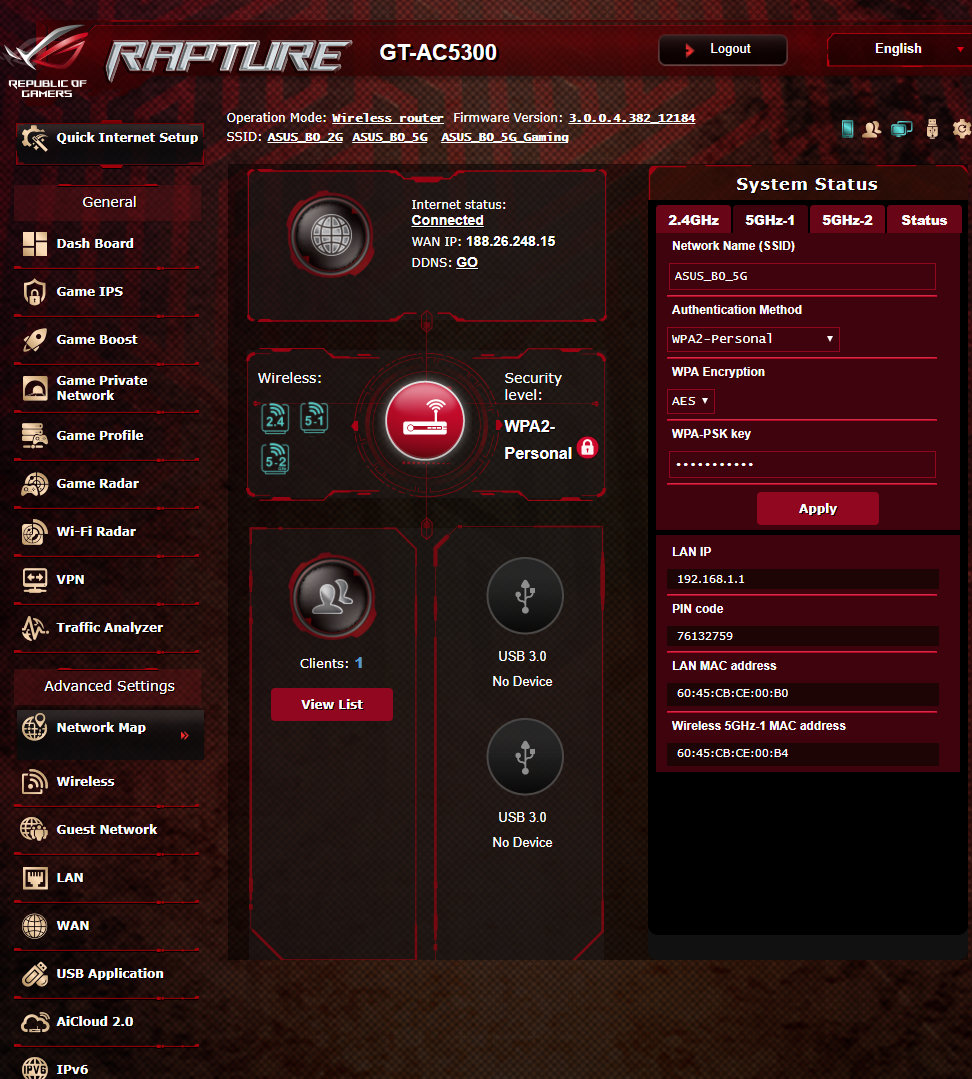Open the ASUS_B0_5G_Gaming SSID link
This screenshot has height=1079, width=972.
(505, 137)
